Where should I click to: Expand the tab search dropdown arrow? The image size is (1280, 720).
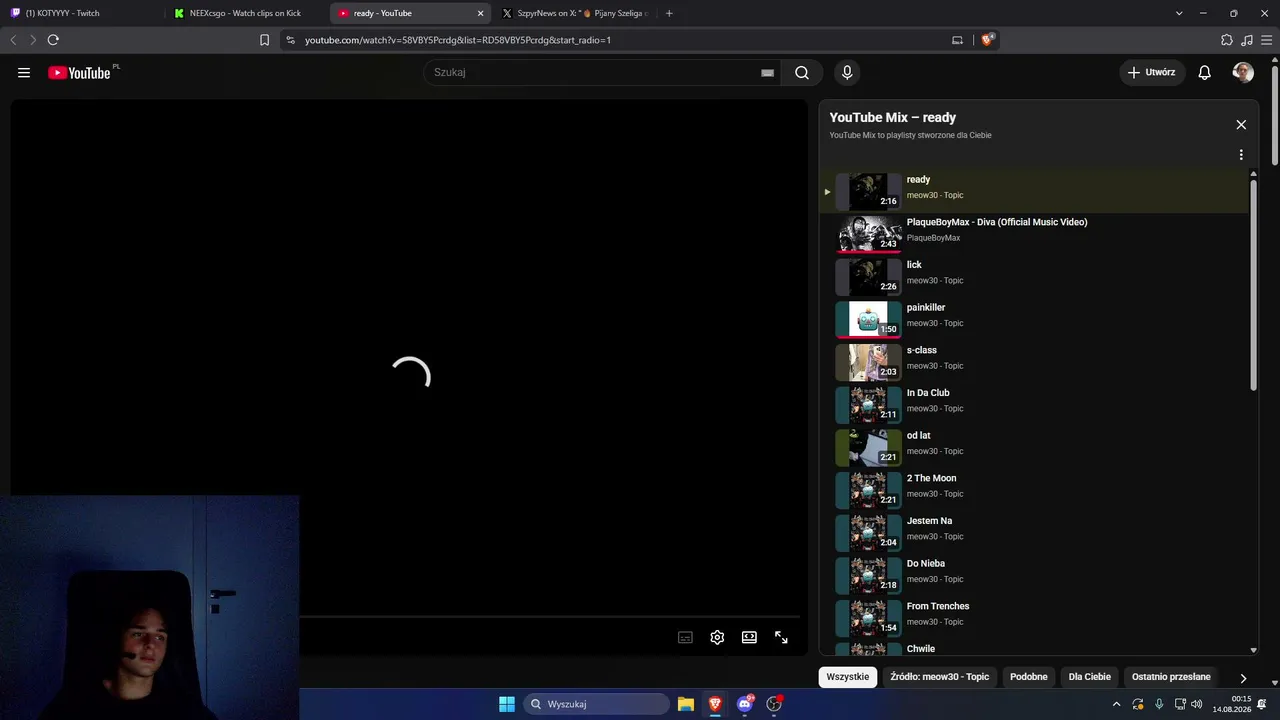(x=1179, y=13)
